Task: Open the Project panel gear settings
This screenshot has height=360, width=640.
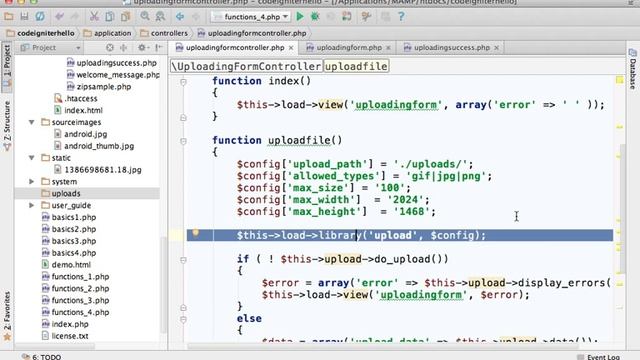Action: (x=142, y=48)
